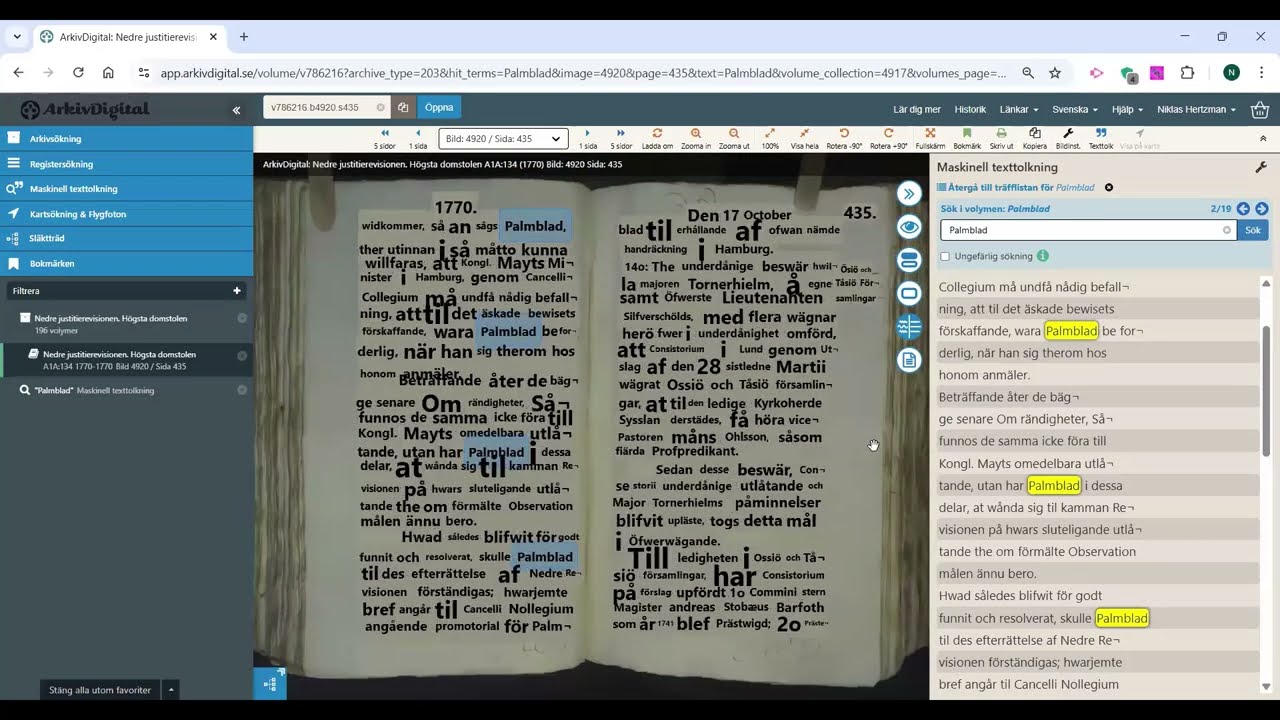This screenshot has width=1280, height=720.
Task: Open Länkar dropdown menu
Action: tap(1018, 109)
